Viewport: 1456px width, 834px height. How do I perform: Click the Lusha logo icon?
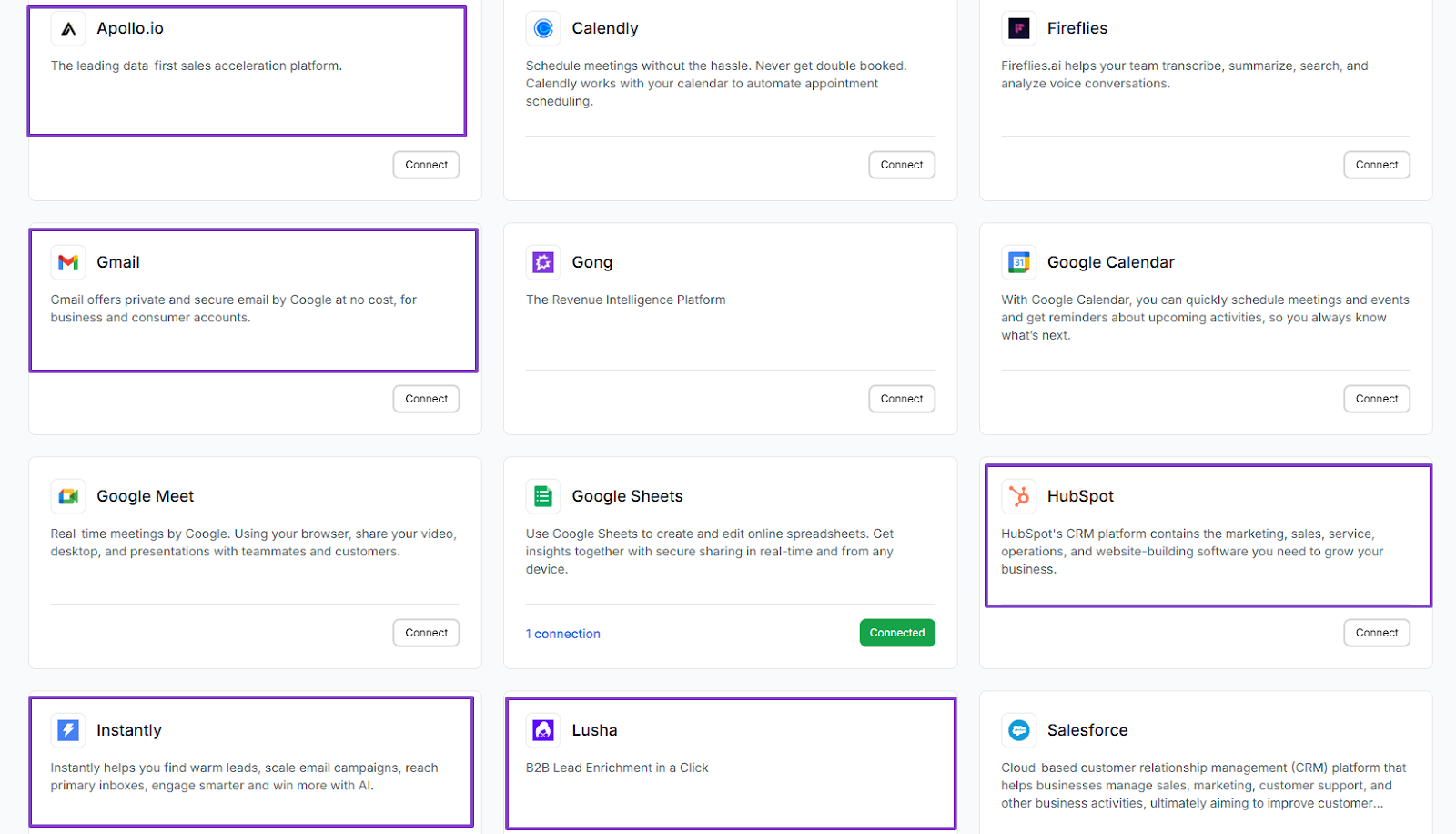tap(543, 730)
